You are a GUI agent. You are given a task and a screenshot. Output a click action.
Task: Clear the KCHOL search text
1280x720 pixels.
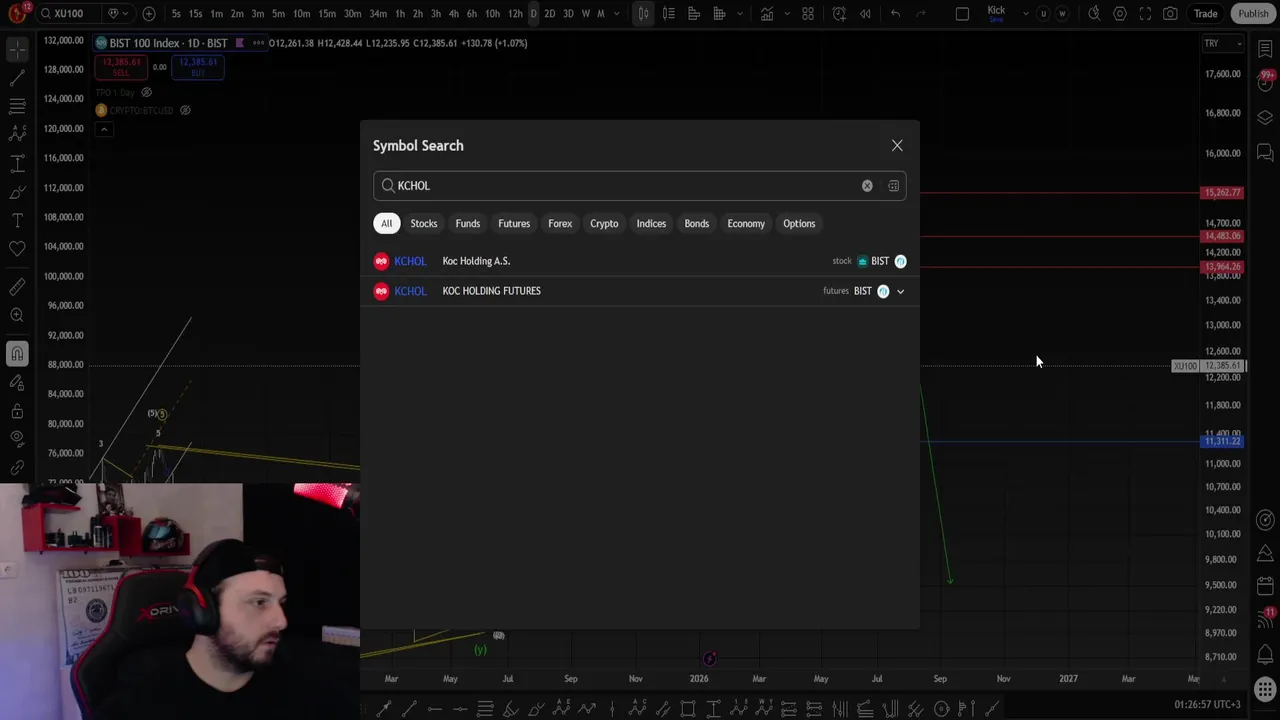tap(867, 186)
